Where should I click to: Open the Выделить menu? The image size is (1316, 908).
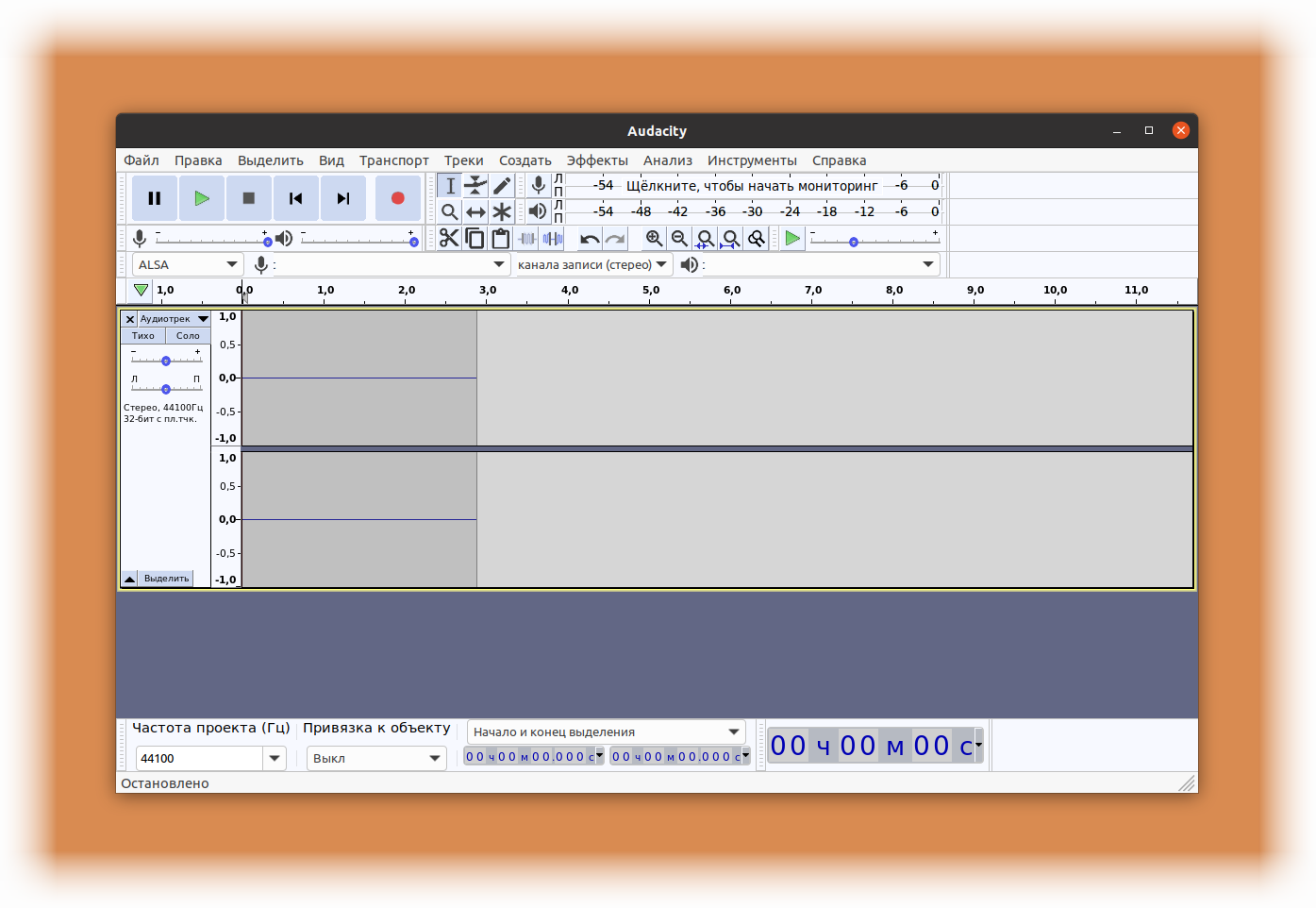[271, 160]
